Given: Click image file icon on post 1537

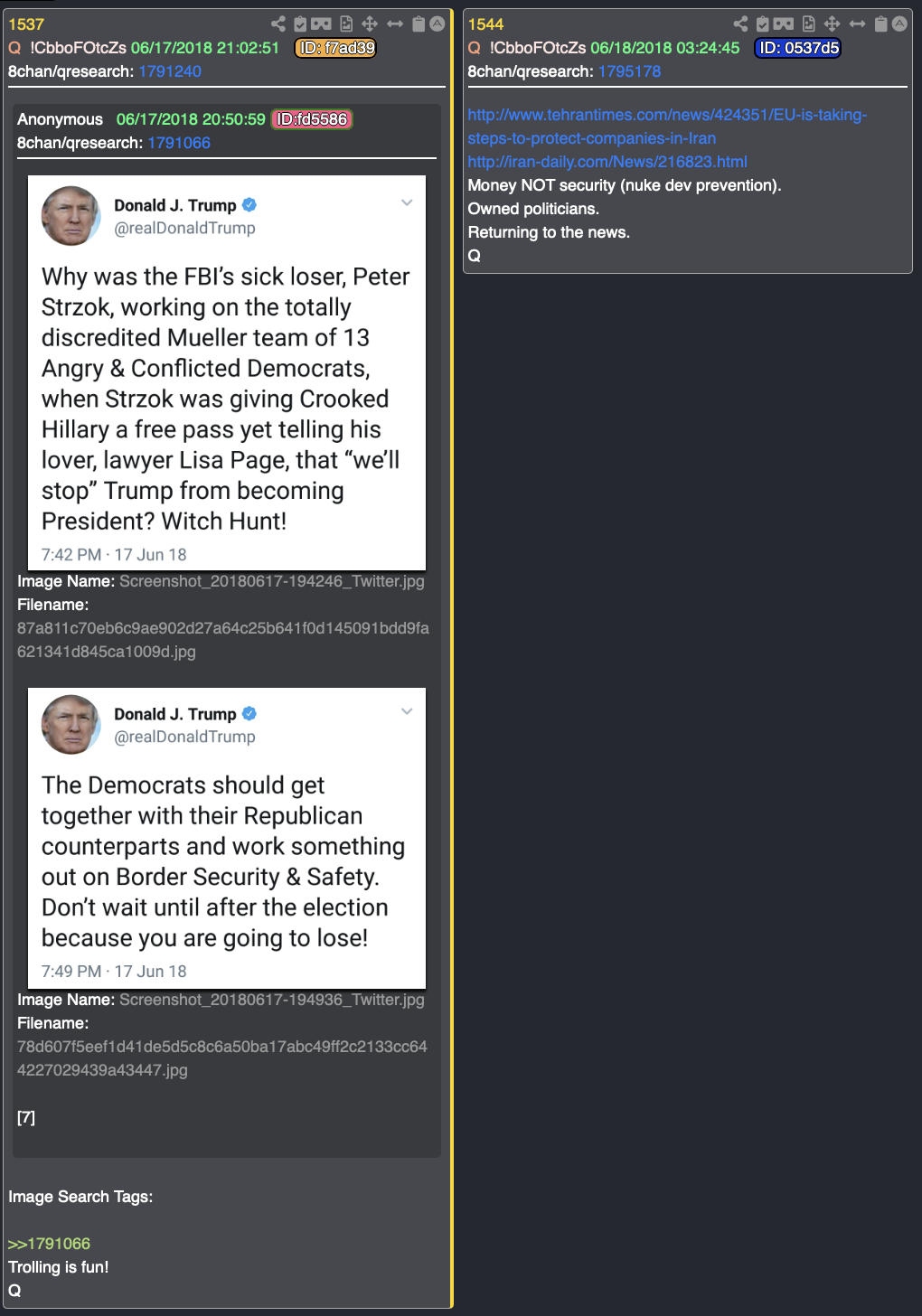Looking at the screenshot, I should 346,24.
